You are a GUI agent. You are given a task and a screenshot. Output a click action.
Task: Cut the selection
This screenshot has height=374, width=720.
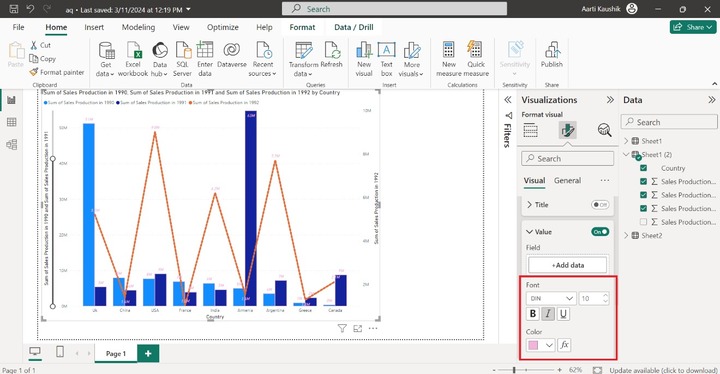click(x=40, y=45)
